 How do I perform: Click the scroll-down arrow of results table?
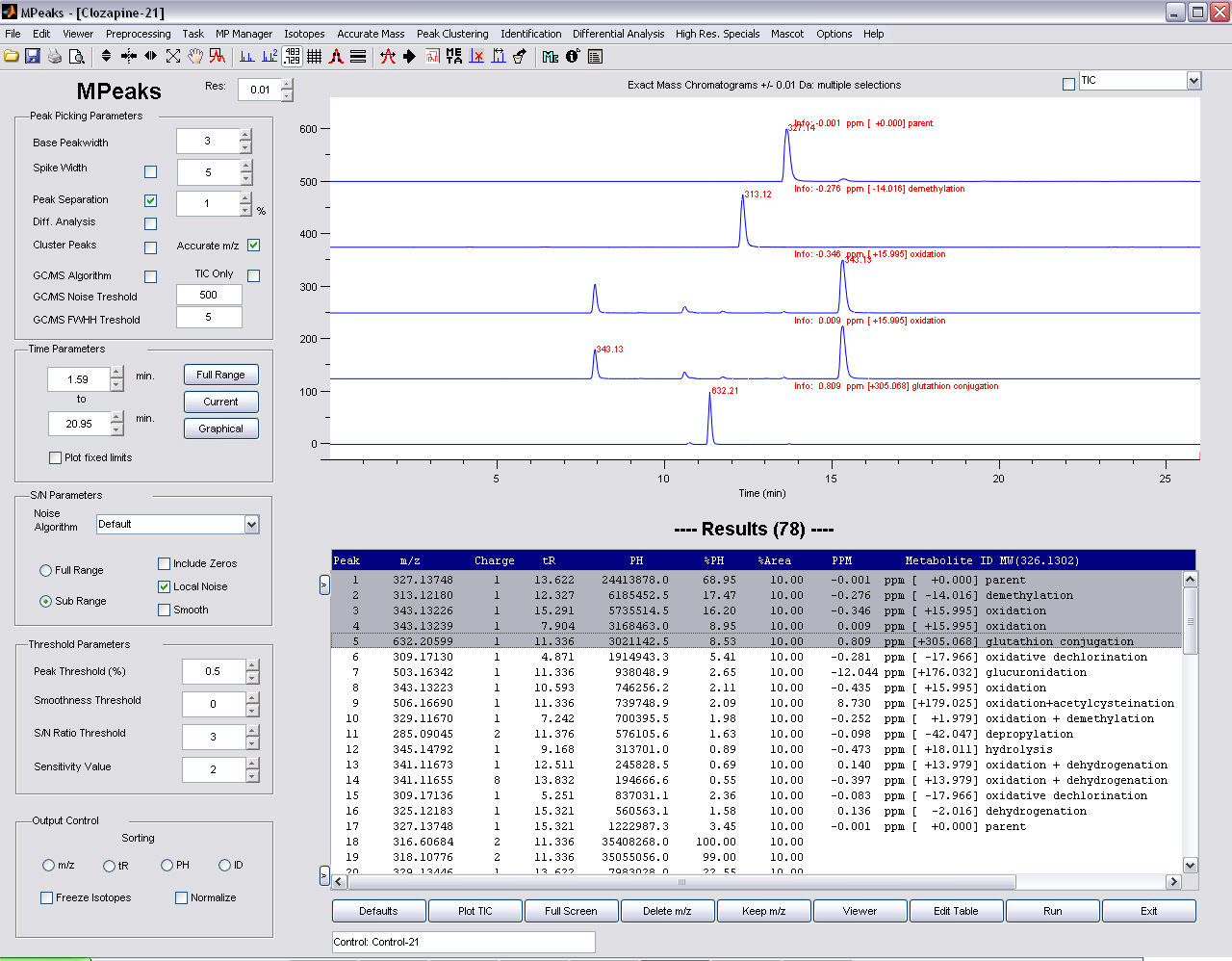[x=1190, y=865]
